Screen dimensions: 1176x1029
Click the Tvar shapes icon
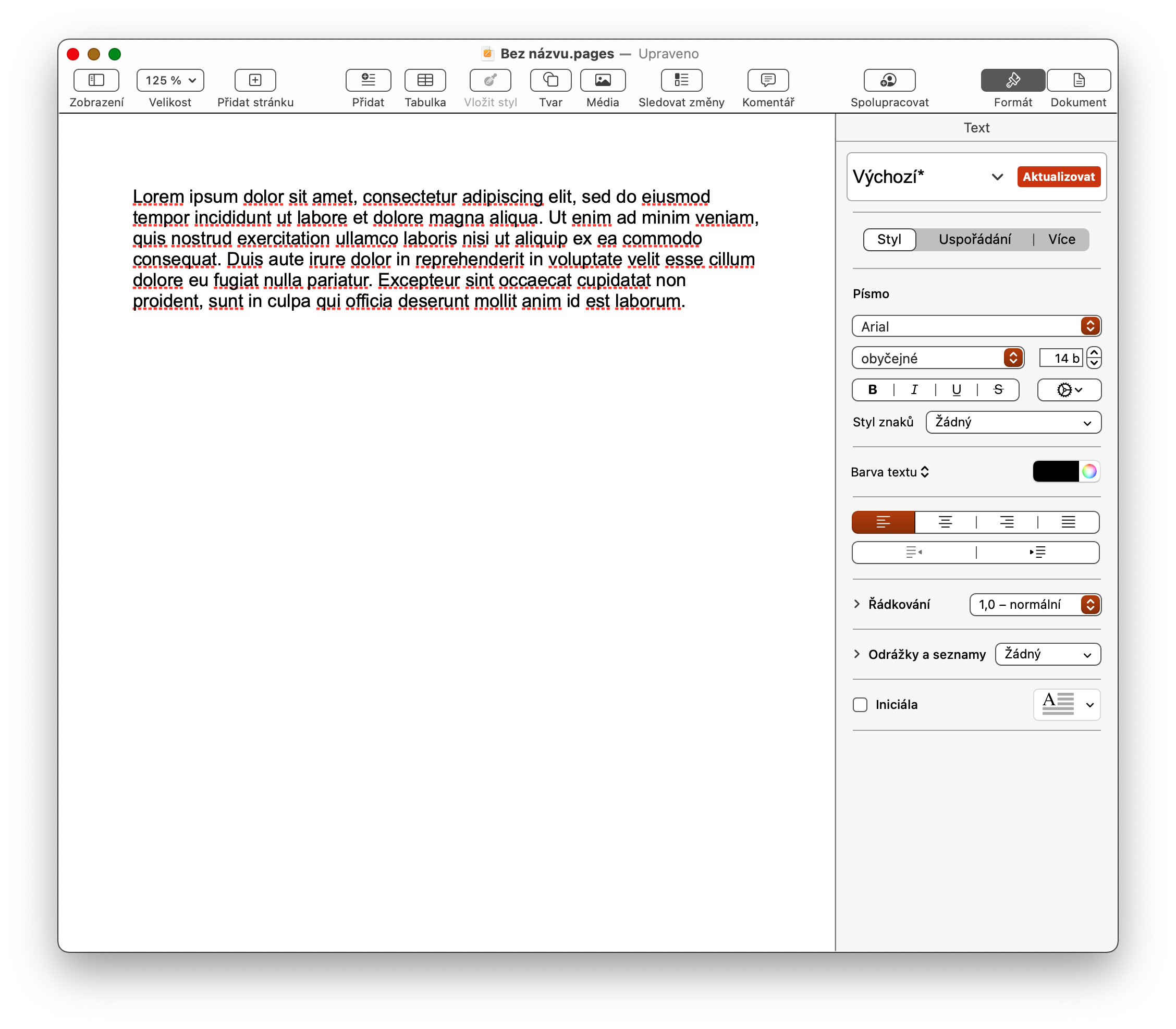pyautogui.click(x=550, y=80)
